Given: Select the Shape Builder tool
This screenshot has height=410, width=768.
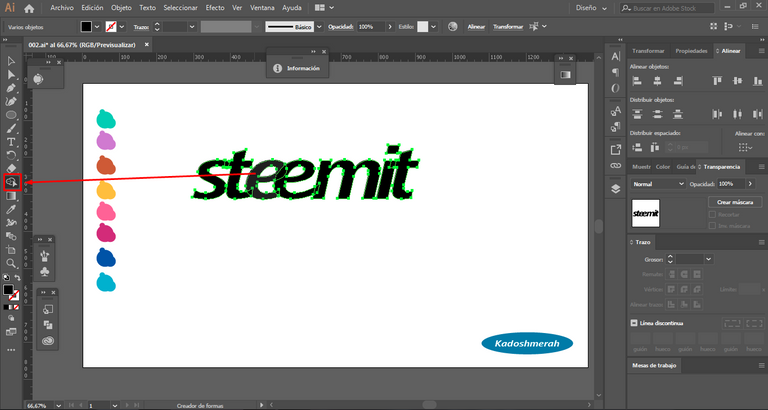Looking at the screenshot, I should pos(11,182).
